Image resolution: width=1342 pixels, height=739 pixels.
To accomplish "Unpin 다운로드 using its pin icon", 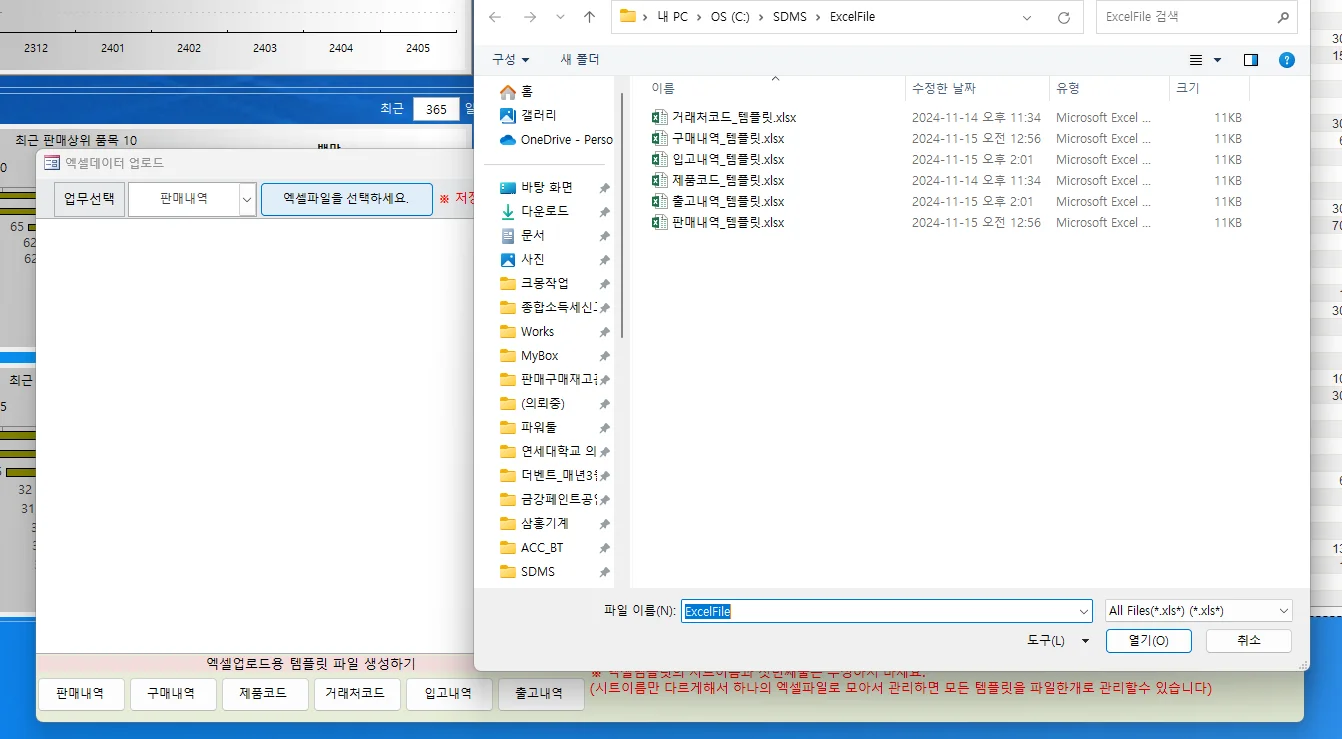I will pyautogui.click(x=604, y=212).
